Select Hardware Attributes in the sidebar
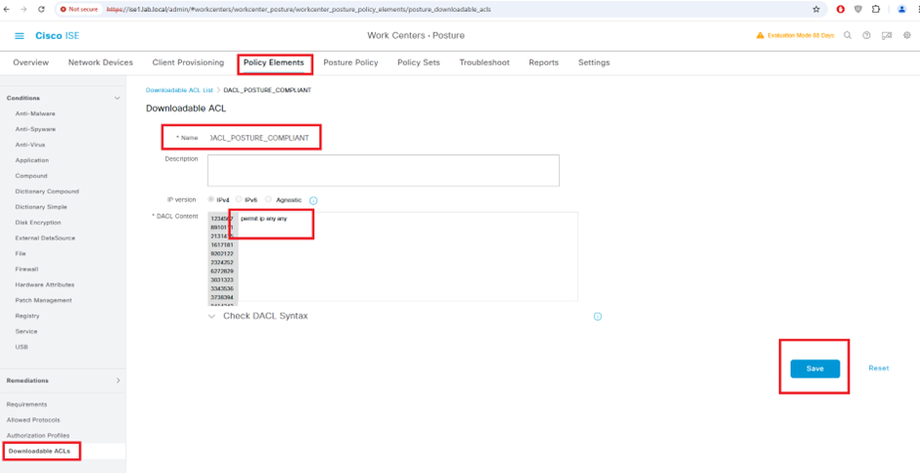This screenshot has width=920, height=473. tap(45, 285)
